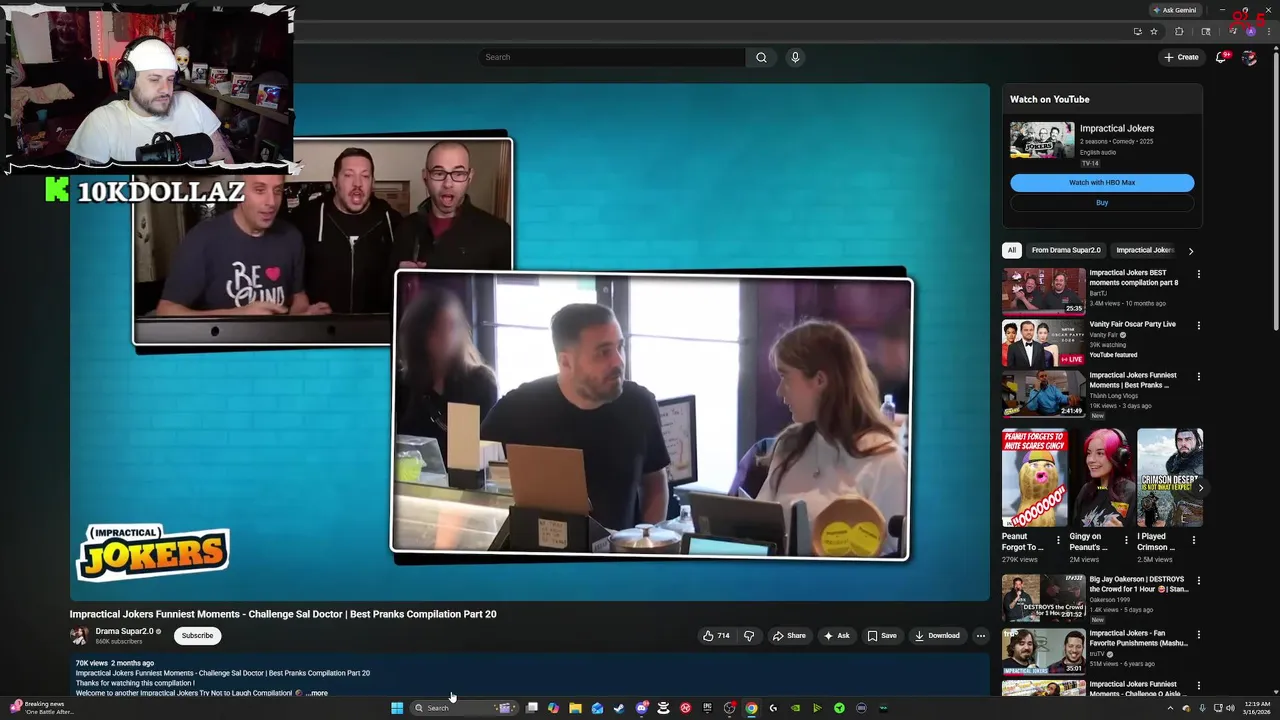Click the Create button
The height and width of the screenshot is (720, 1280).
click(x=1181, y=57)
